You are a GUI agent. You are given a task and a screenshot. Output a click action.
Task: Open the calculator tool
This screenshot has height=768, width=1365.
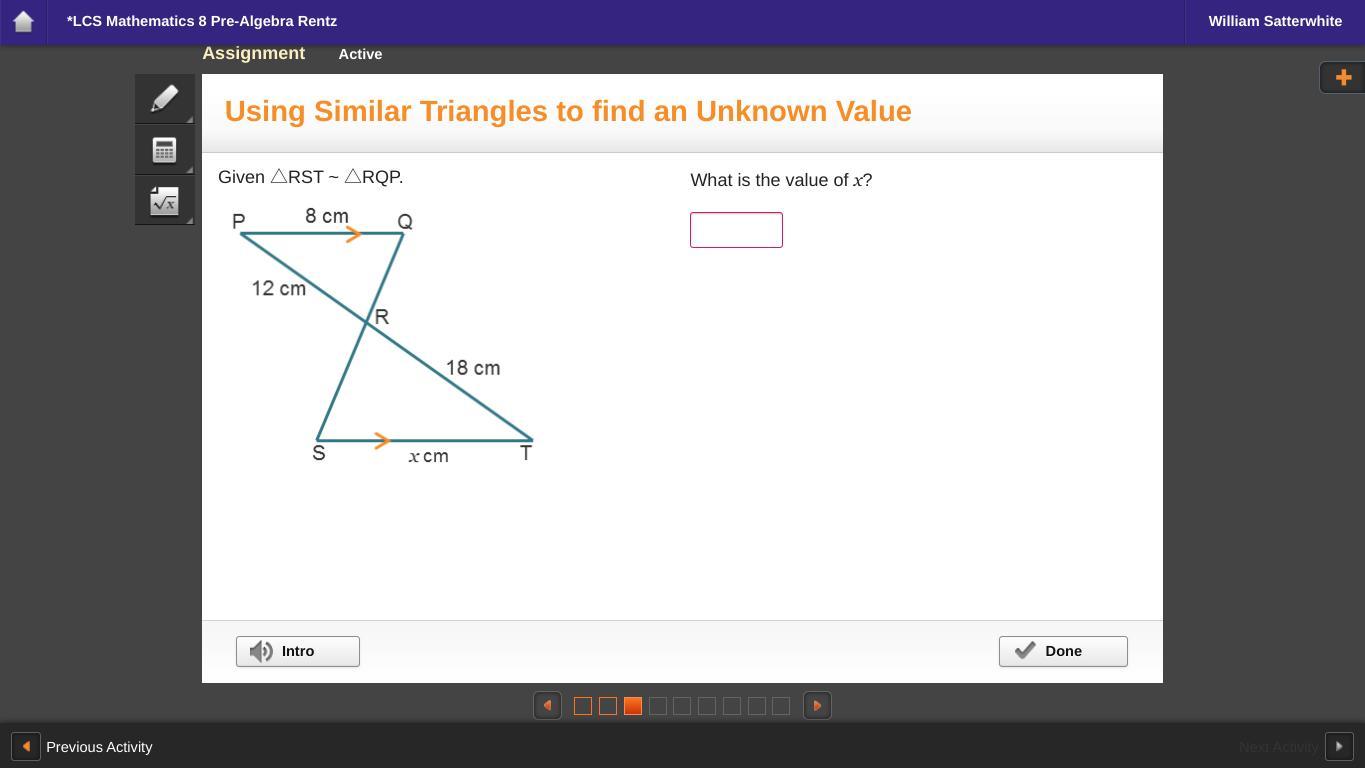[x=165, y=150]
